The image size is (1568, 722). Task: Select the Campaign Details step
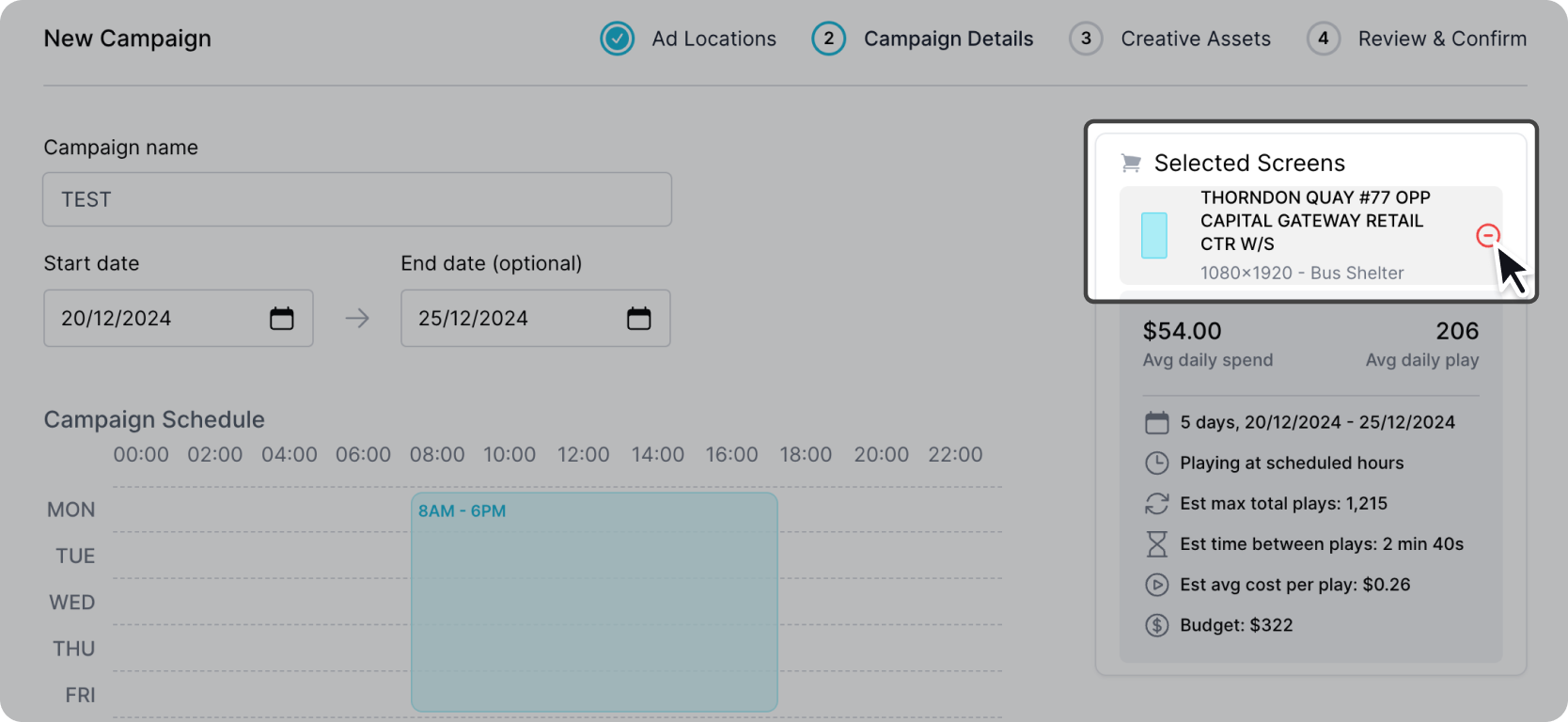948,39
